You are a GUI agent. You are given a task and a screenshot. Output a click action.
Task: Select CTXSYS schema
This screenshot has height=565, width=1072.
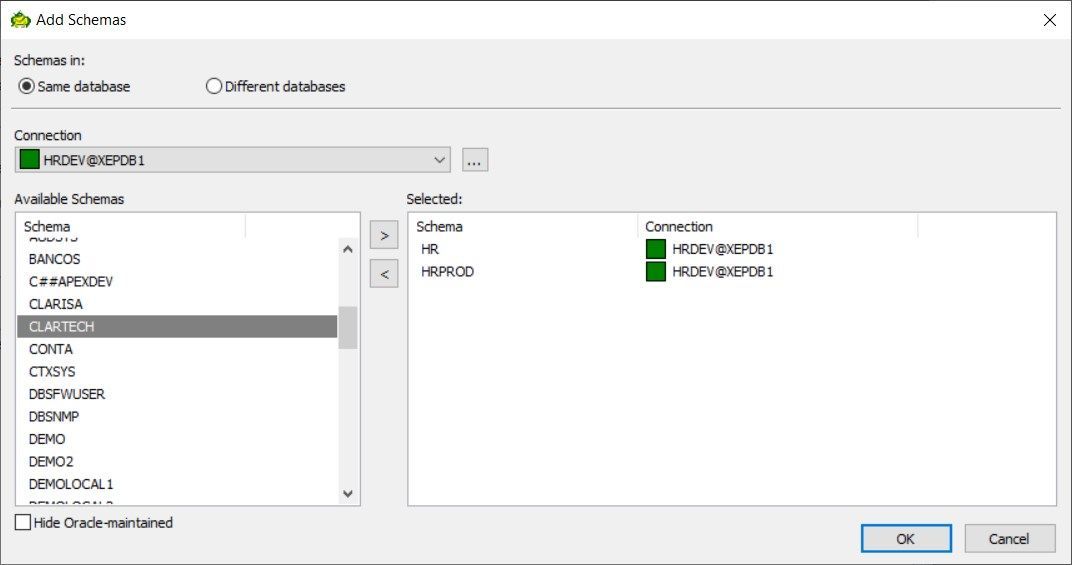coord(177,371)
